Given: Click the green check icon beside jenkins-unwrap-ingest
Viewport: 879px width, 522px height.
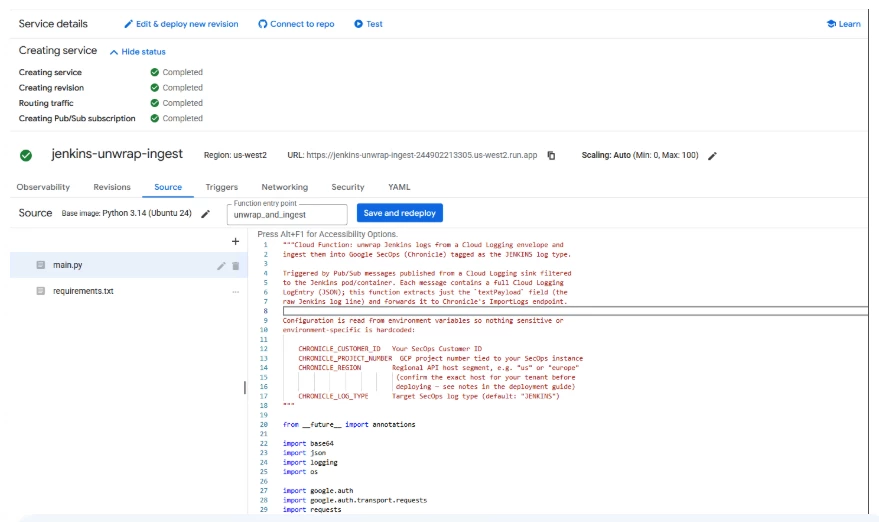Looking at the screenshot, I should pyautogui.click(x=26, y=155).
